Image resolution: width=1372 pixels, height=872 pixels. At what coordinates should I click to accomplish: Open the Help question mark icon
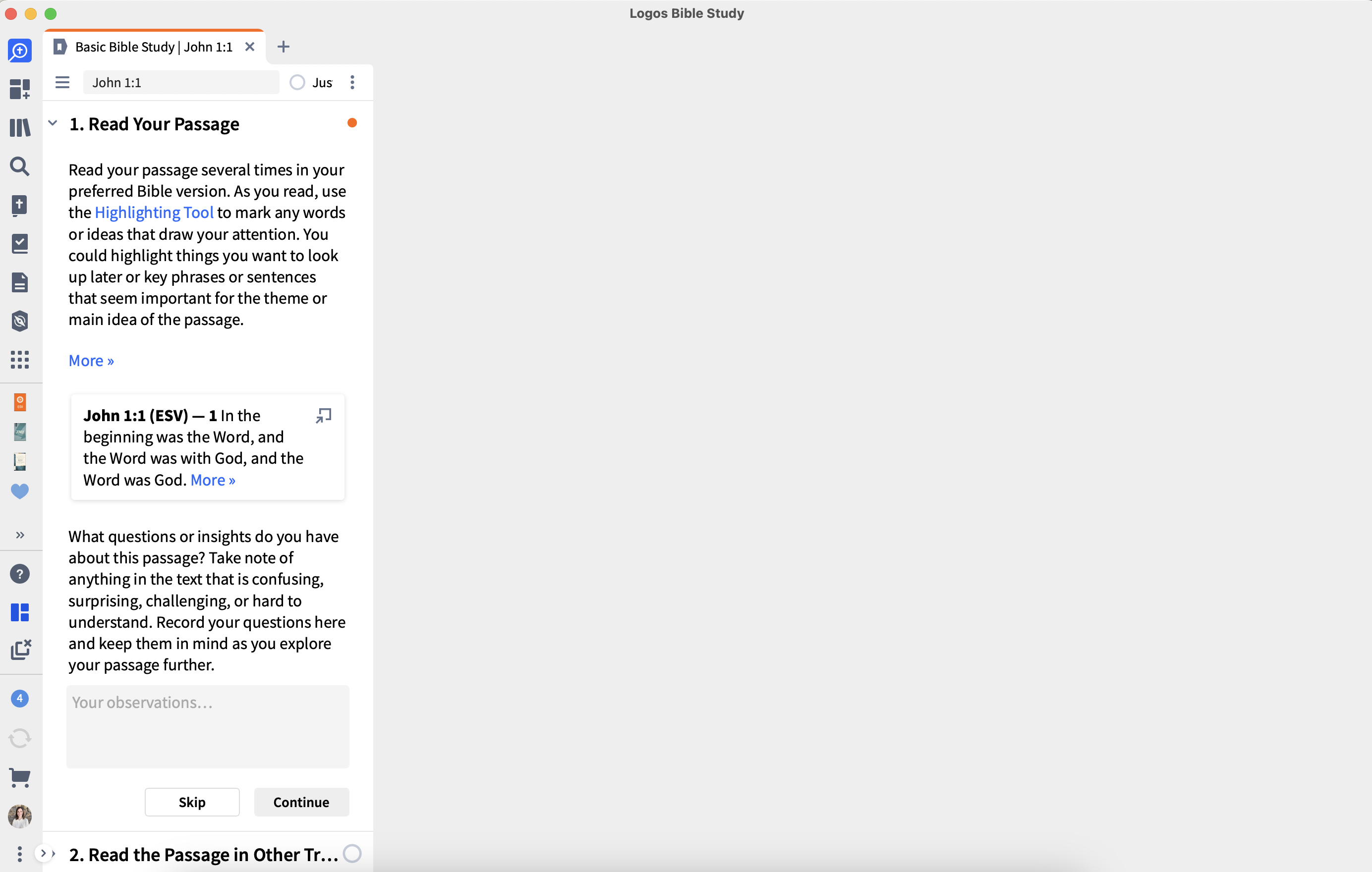[x=20, y=574]
